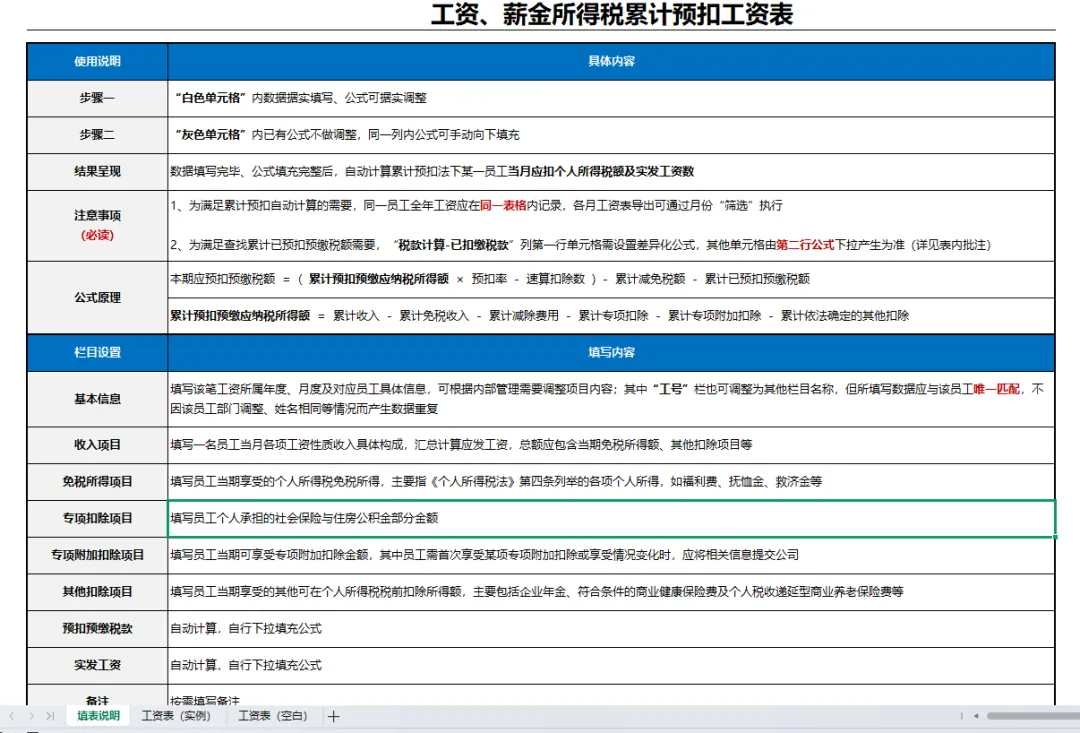Click the 步骤二 cell

(x=97, y=135)
